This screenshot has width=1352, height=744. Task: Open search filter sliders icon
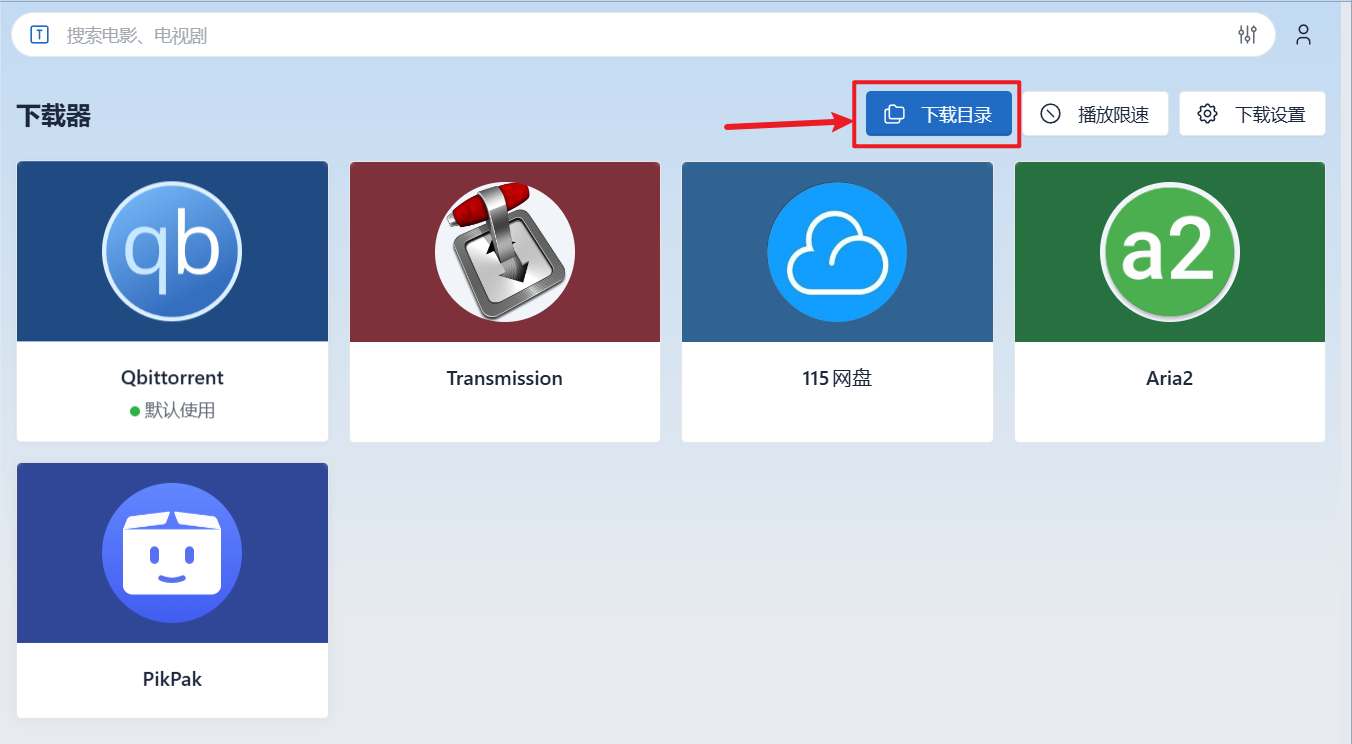point(1247,35)
